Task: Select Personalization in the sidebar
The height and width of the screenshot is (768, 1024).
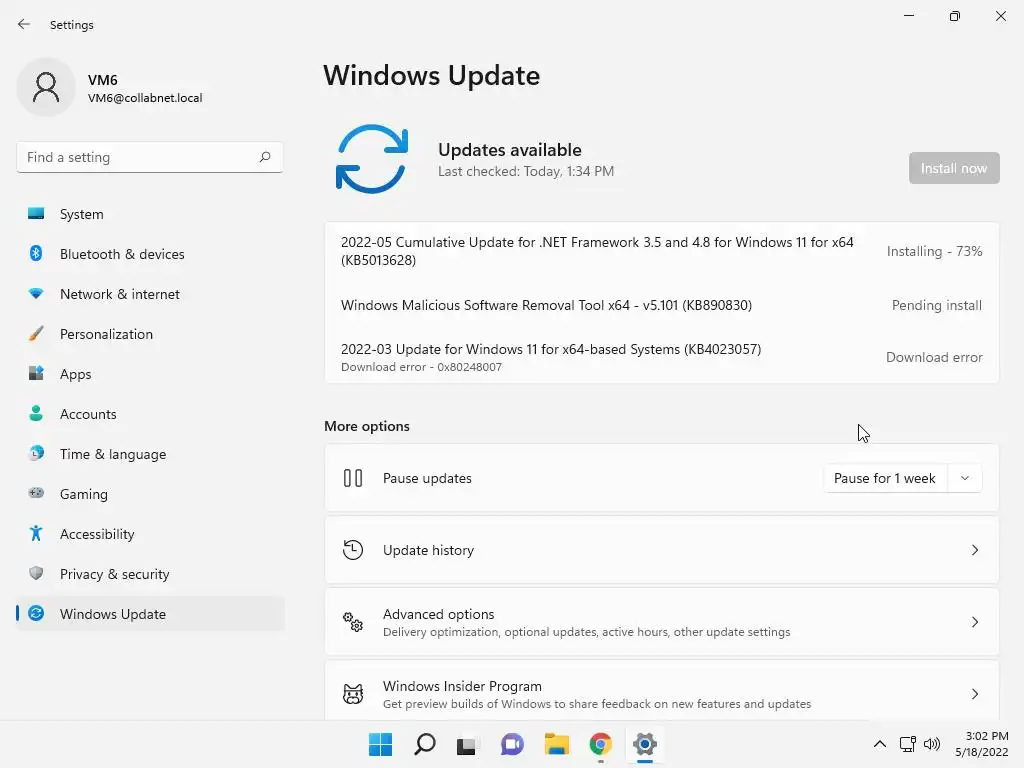Action: point(150,334)
